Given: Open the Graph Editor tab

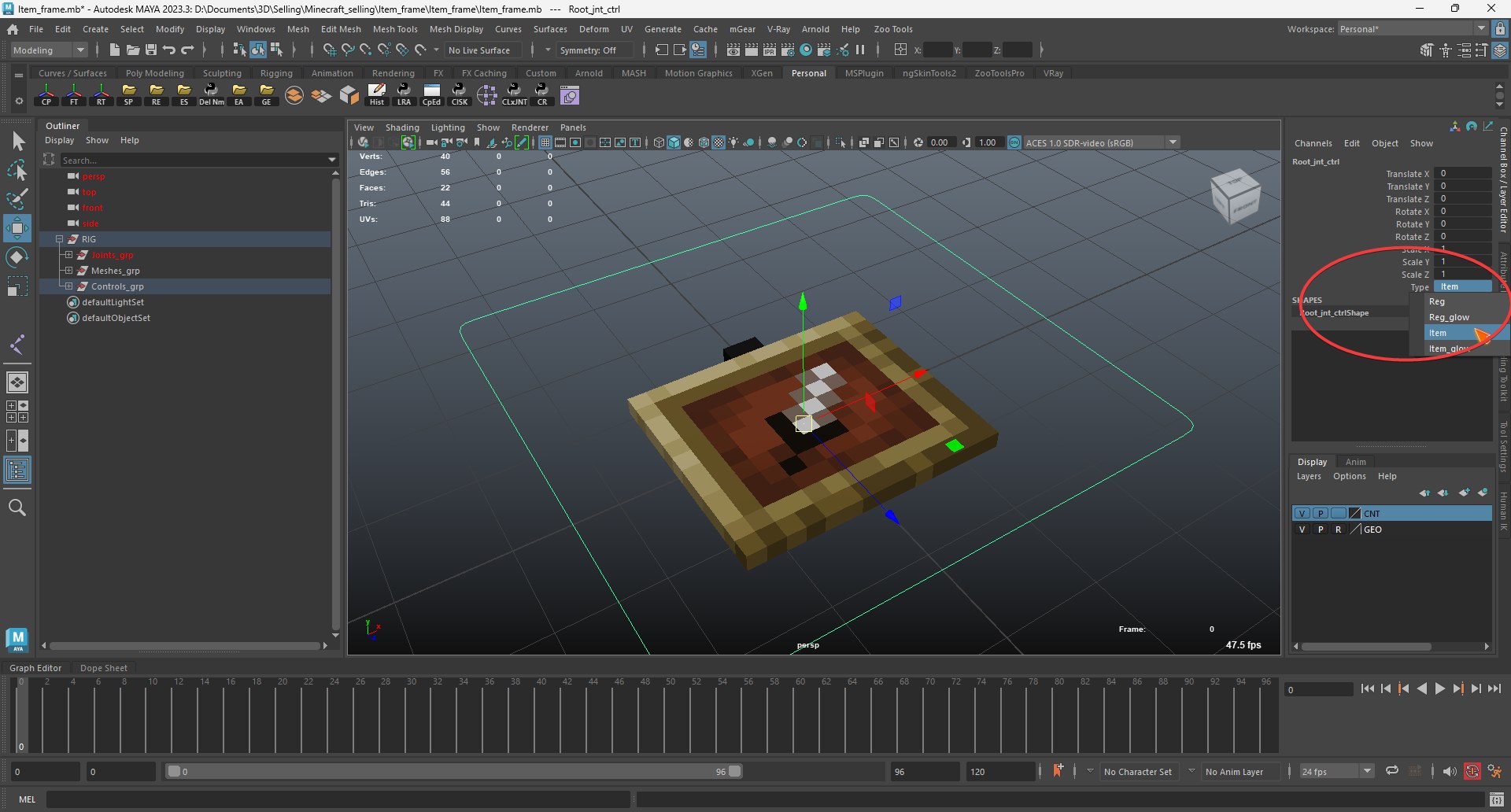Looking at the screenshot, I should coord(35,668).
